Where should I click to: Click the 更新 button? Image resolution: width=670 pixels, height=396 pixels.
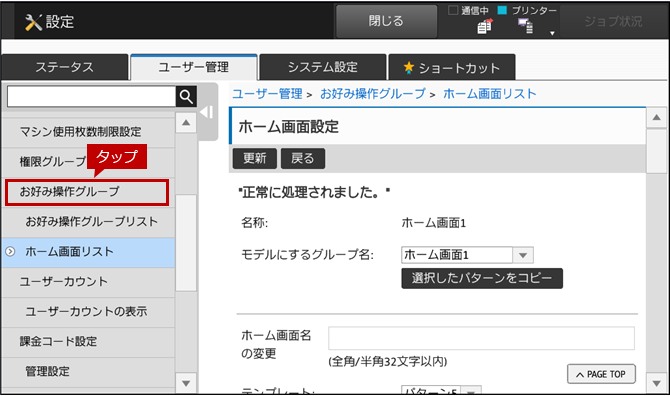tap(255, 158)
